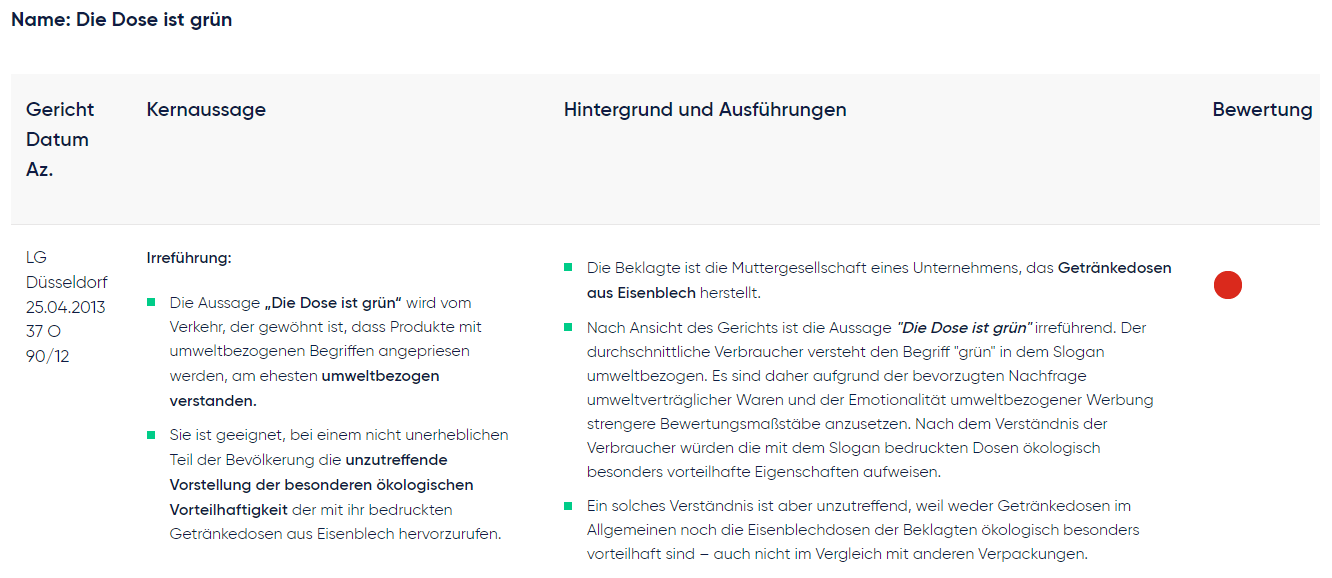The image size is (1332, 578).
Task: Click the case number "37 O 90/12"
Action: click(47, 343)
